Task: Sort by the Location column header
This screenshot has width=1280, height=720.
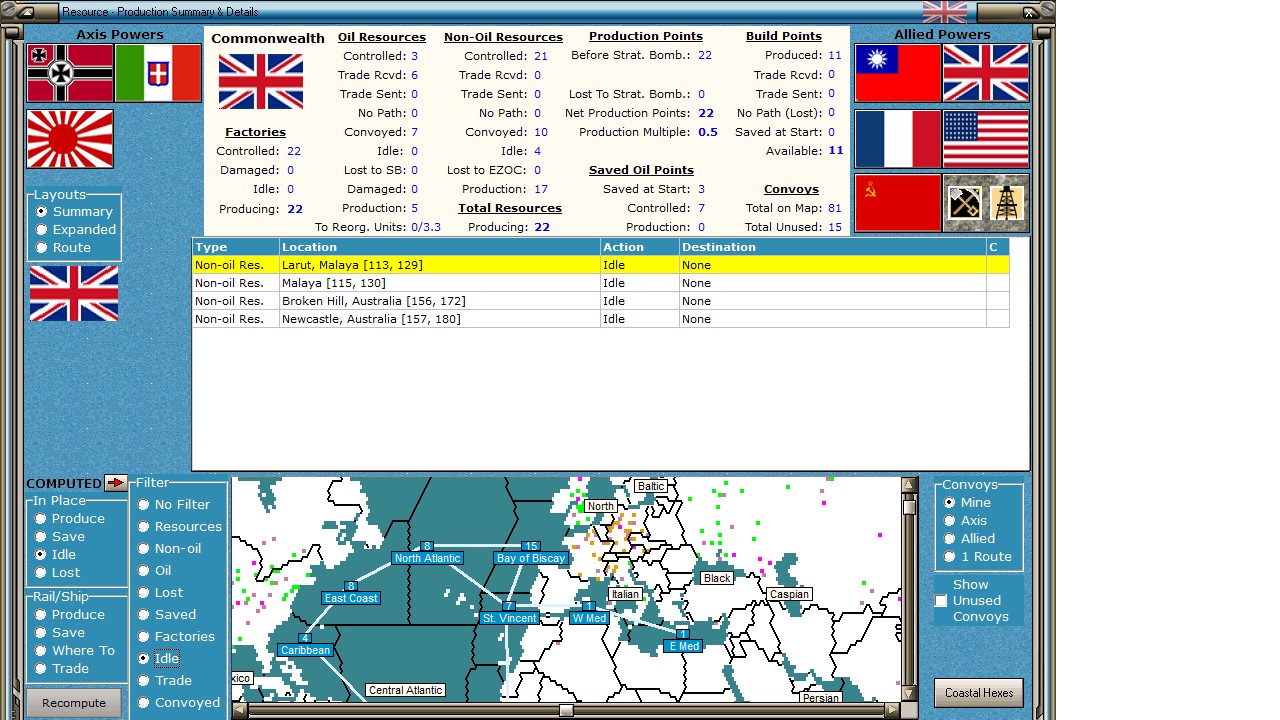Action: pyautogui.click(x=440, y=247)
